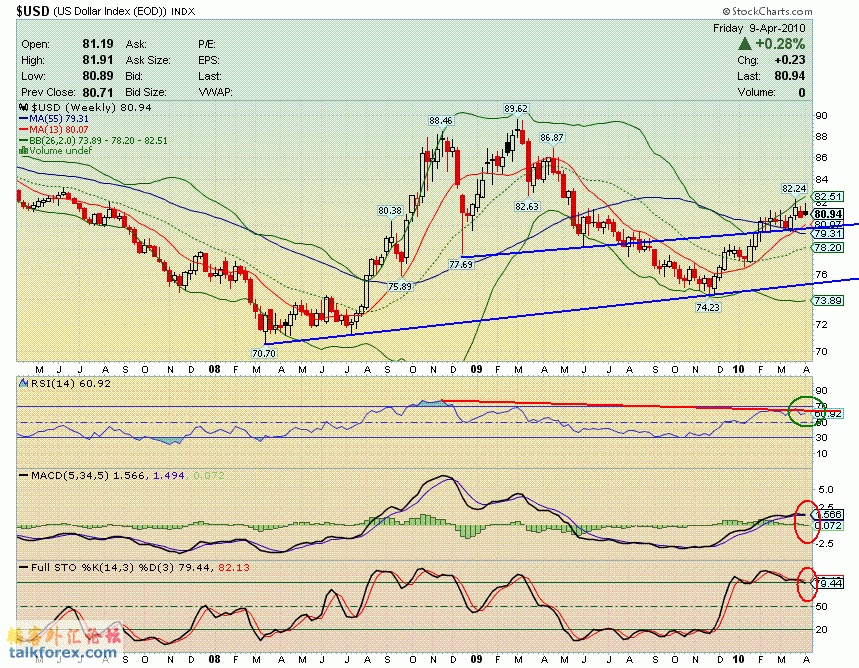Viewport: 859px width, 668px height.
Task: Click the $USD ticker title
Action: [x=33, y=10]
